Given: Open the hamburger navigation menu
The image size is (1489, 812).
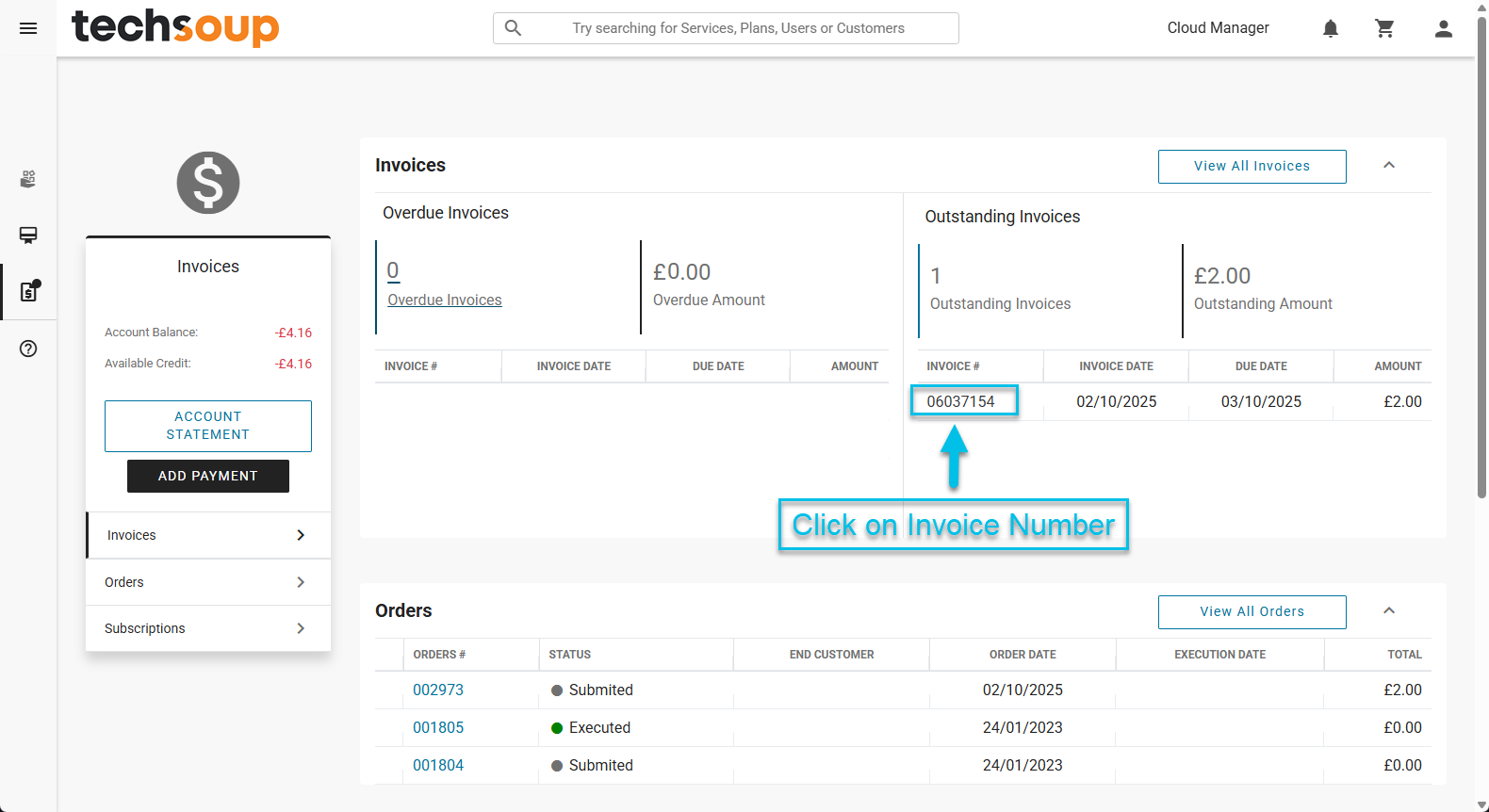Looking at the screenshot, I should point(28,28).
